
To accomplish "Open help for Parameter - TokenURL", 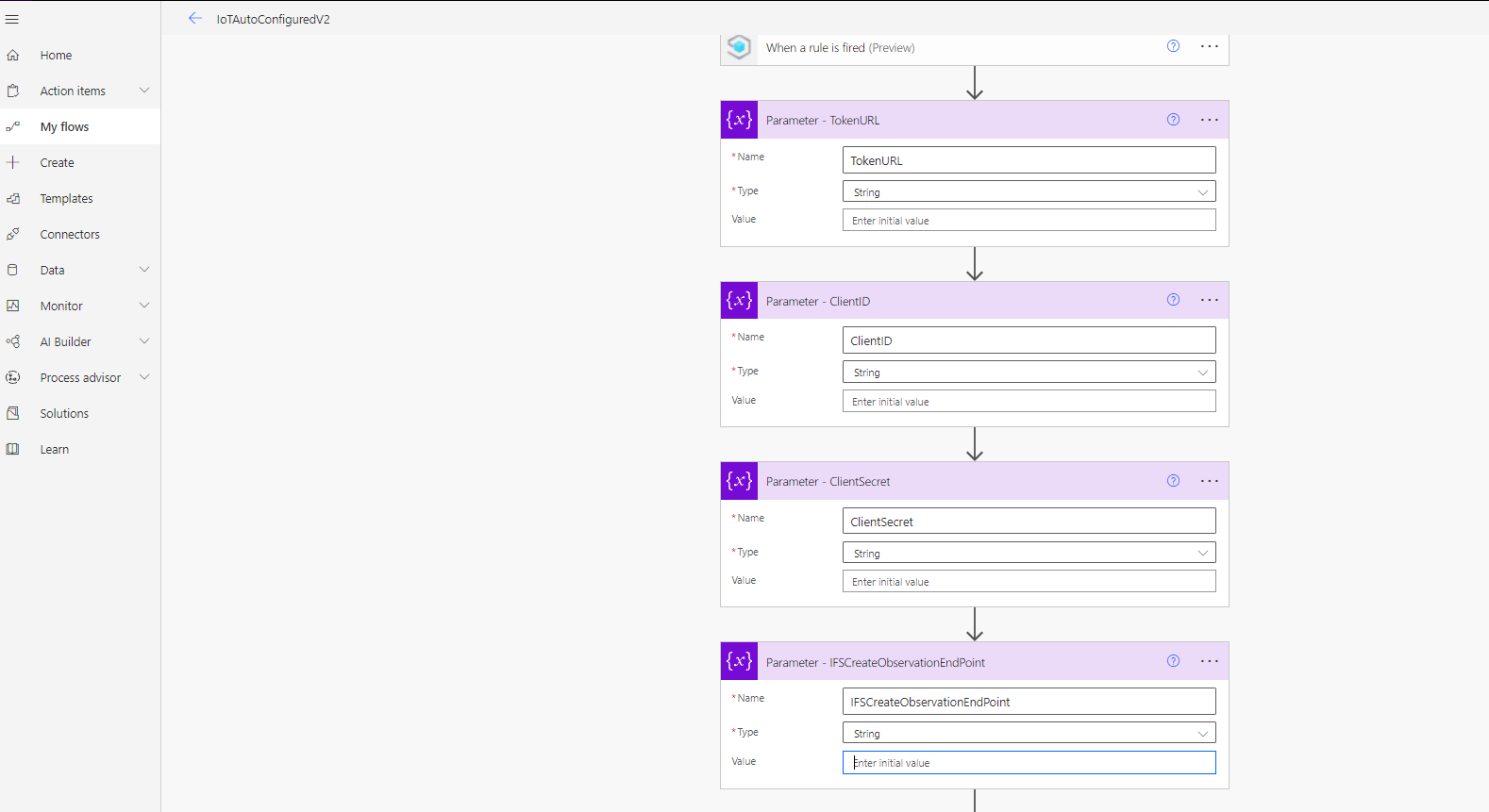I will (x=1173, y=120).
